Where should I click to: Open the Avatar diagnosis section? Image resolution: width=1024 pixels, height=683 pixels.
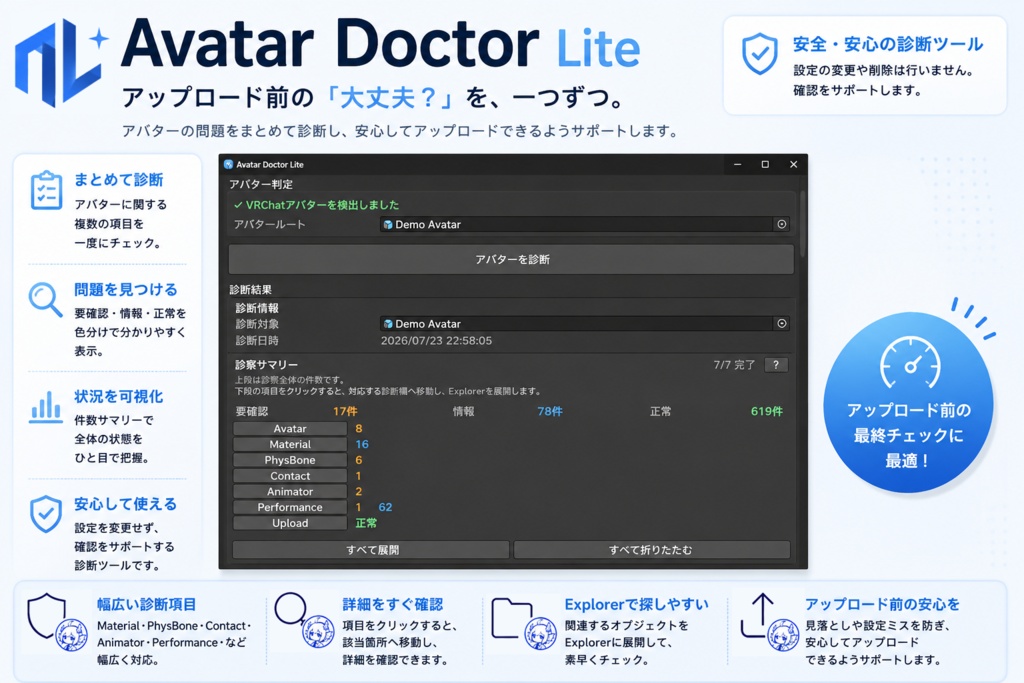click(290, 428)
